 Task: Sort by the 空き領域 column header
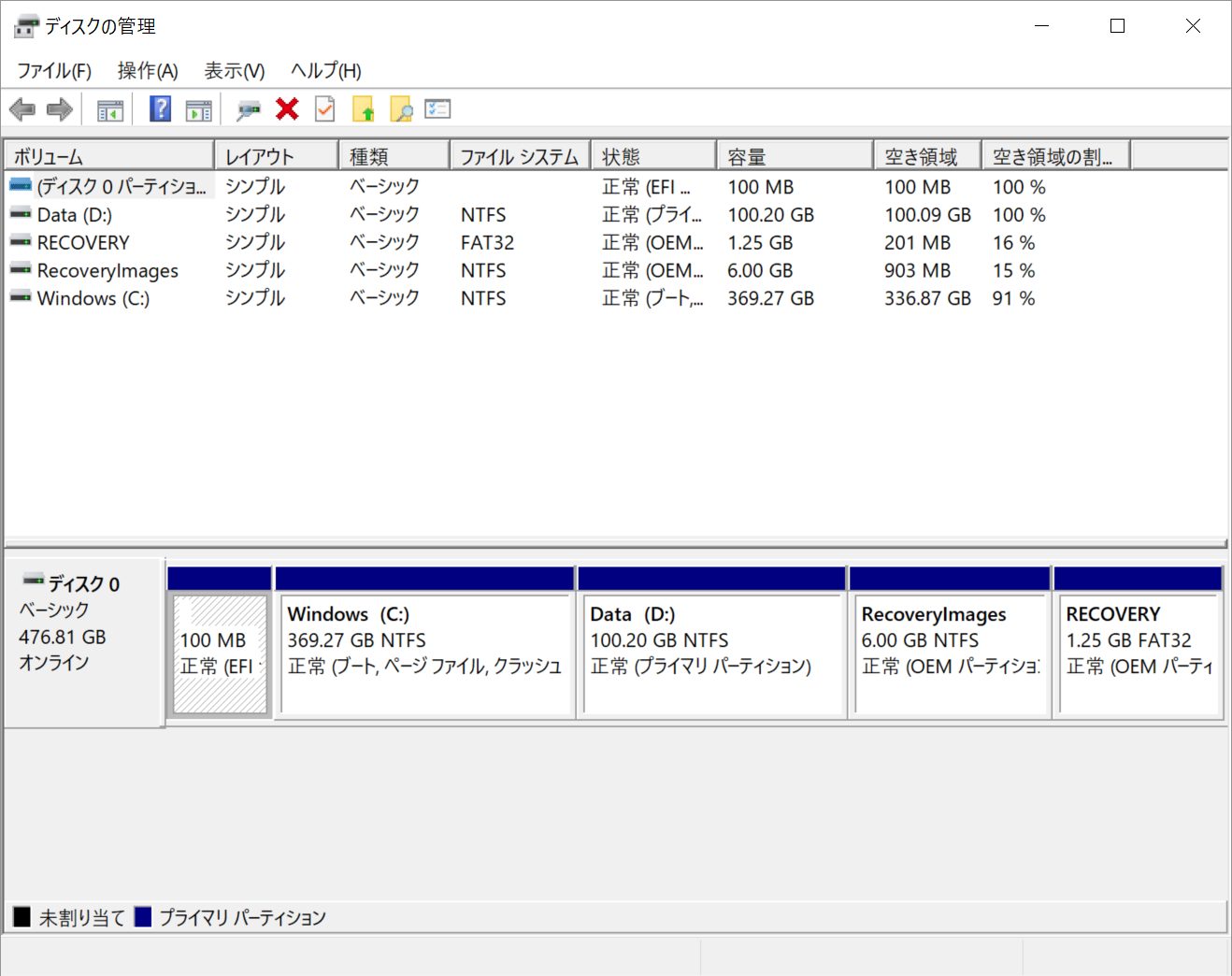pyautogui.click(x=928, y=156)
